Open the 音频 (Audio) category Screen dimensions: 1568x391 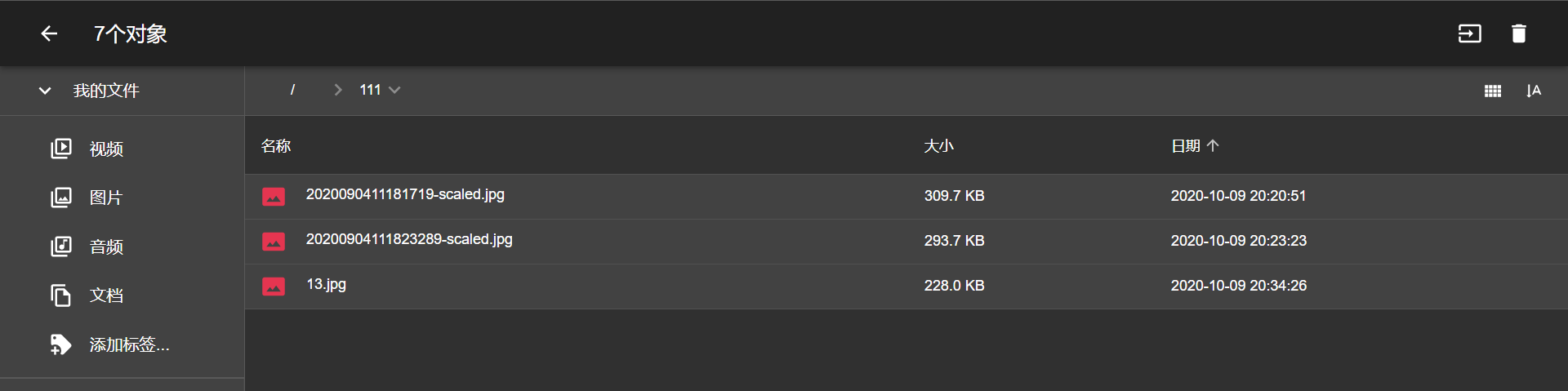pyautogui.click(x=106, y=247)
